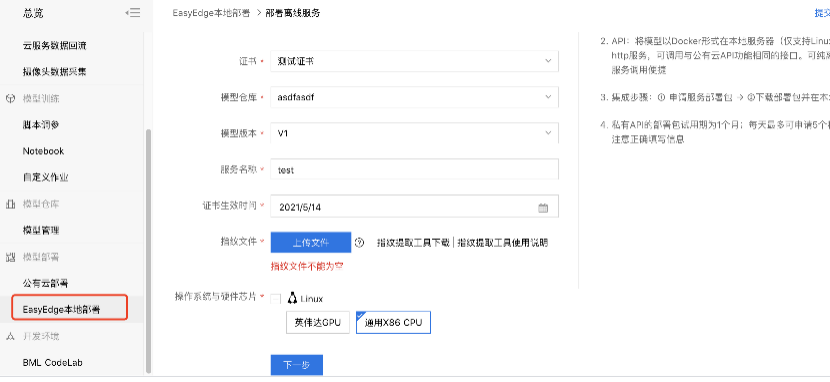Screen dimensions: 830x382
Task: Open 脚本调参 in the sidebar
Action: (x=41, y=125)
